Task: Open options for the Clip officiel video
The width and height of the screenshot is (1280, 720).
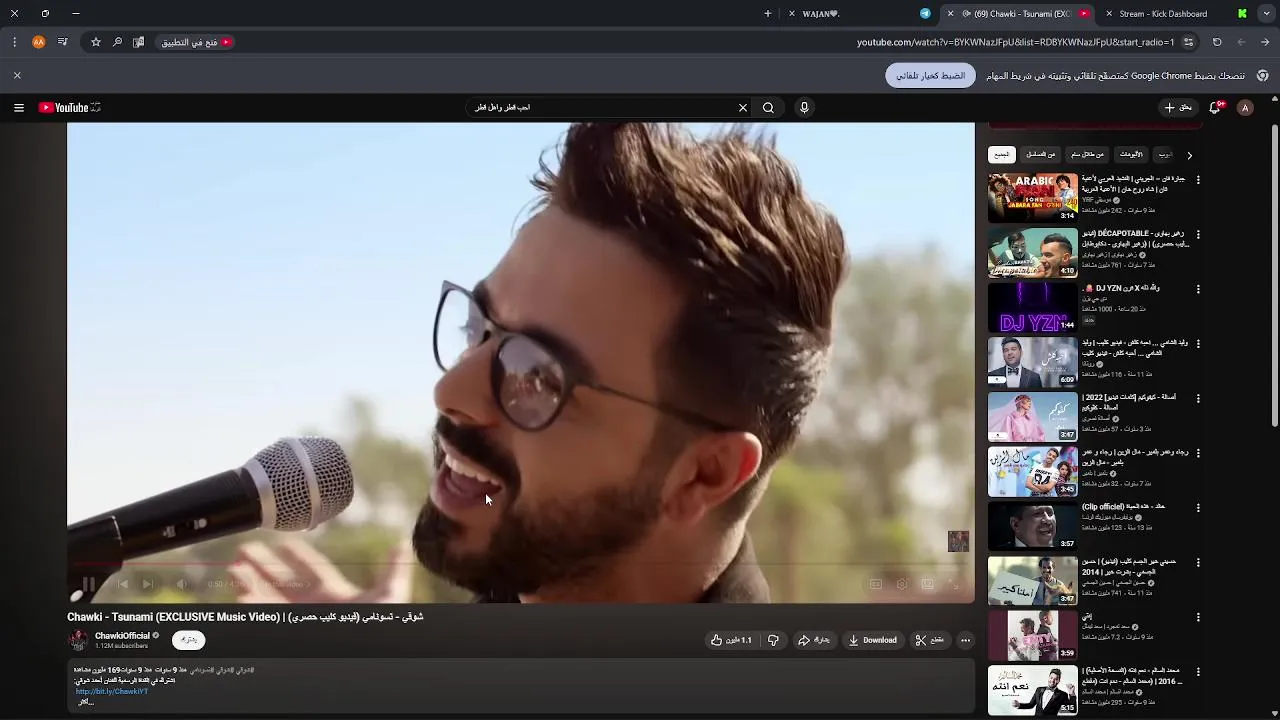Action: [1198, 508]
